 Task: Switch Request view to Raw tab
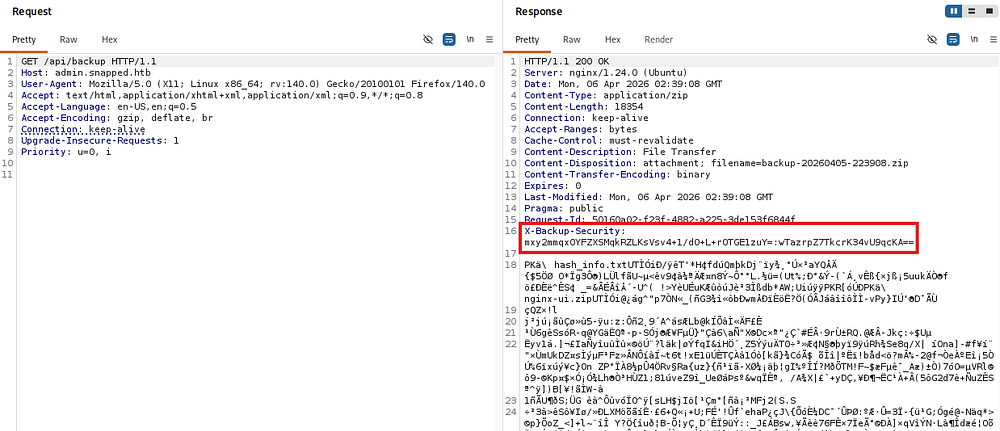click(x=68, y=40)
